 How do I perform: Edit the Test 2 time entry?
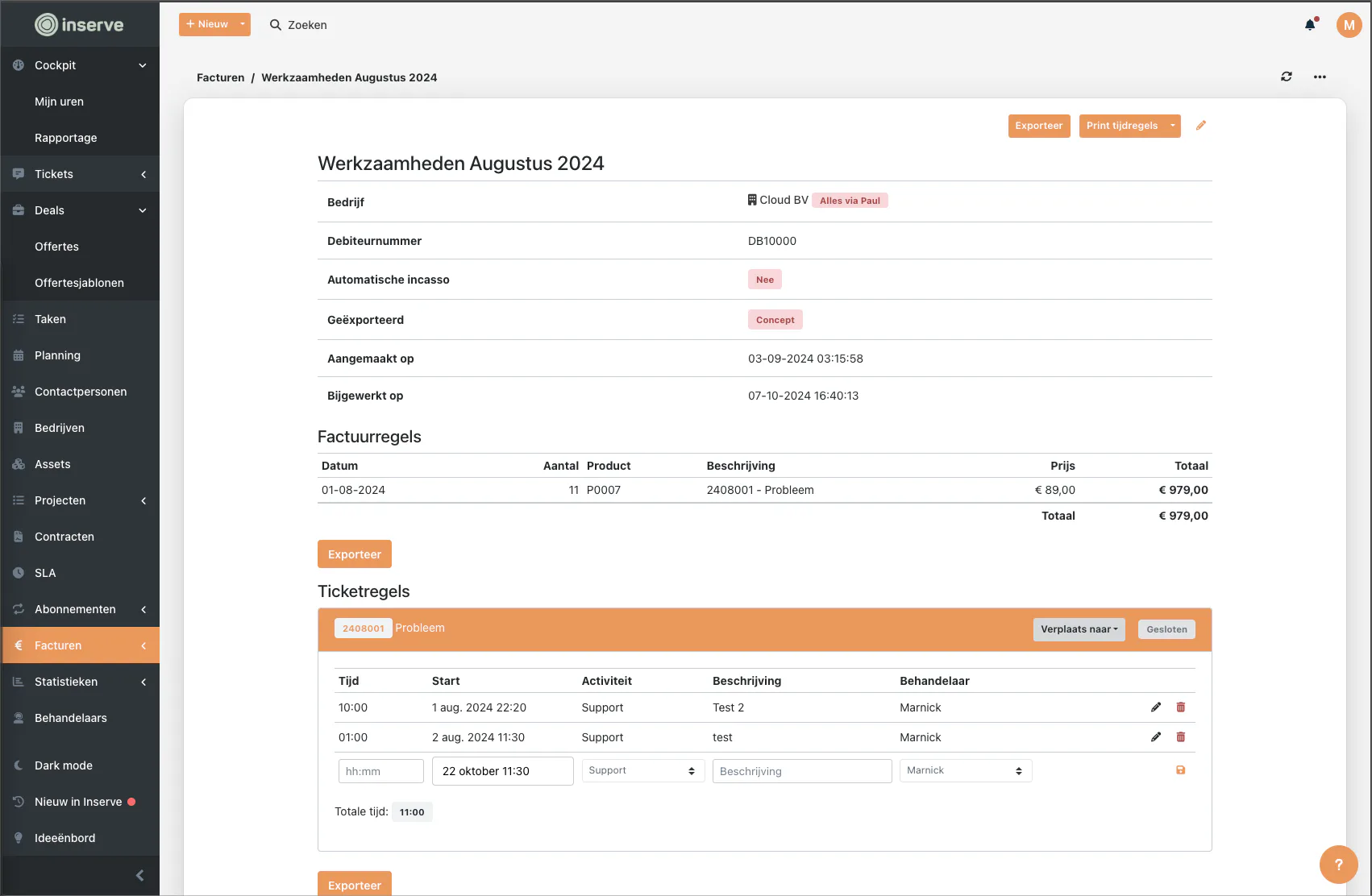pyautogui.click(x=1156, y=707)
